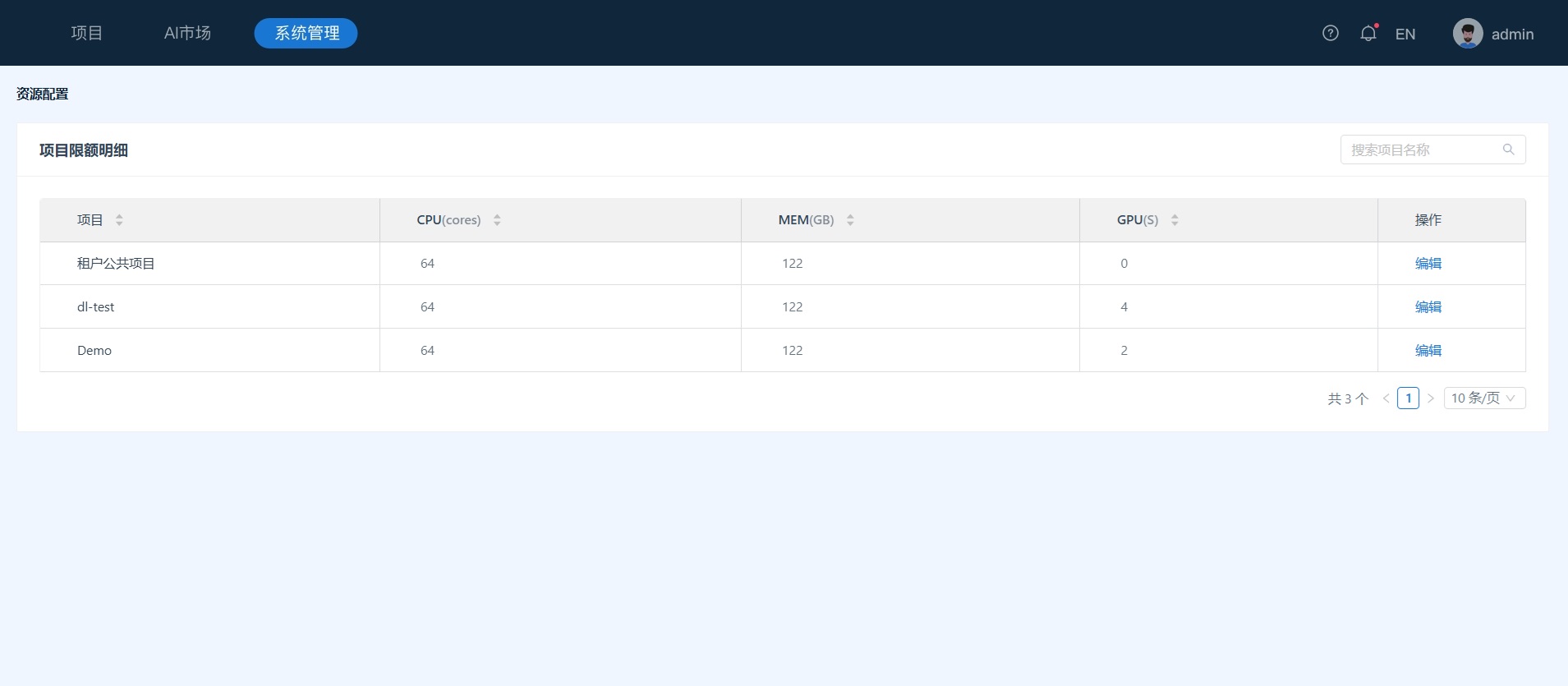Viewport: 1568px width, 686px height.
Task: Sort table by 项目 column sort arrows
Action: 119,220
